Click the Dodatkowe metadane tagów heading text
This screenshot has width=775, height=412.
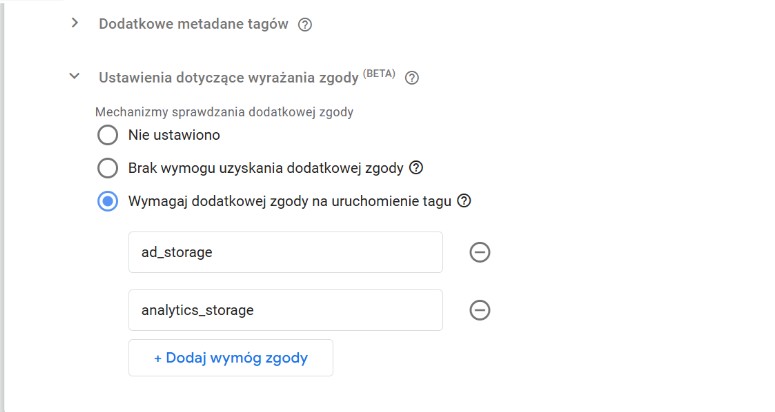(x=194, y=24)
